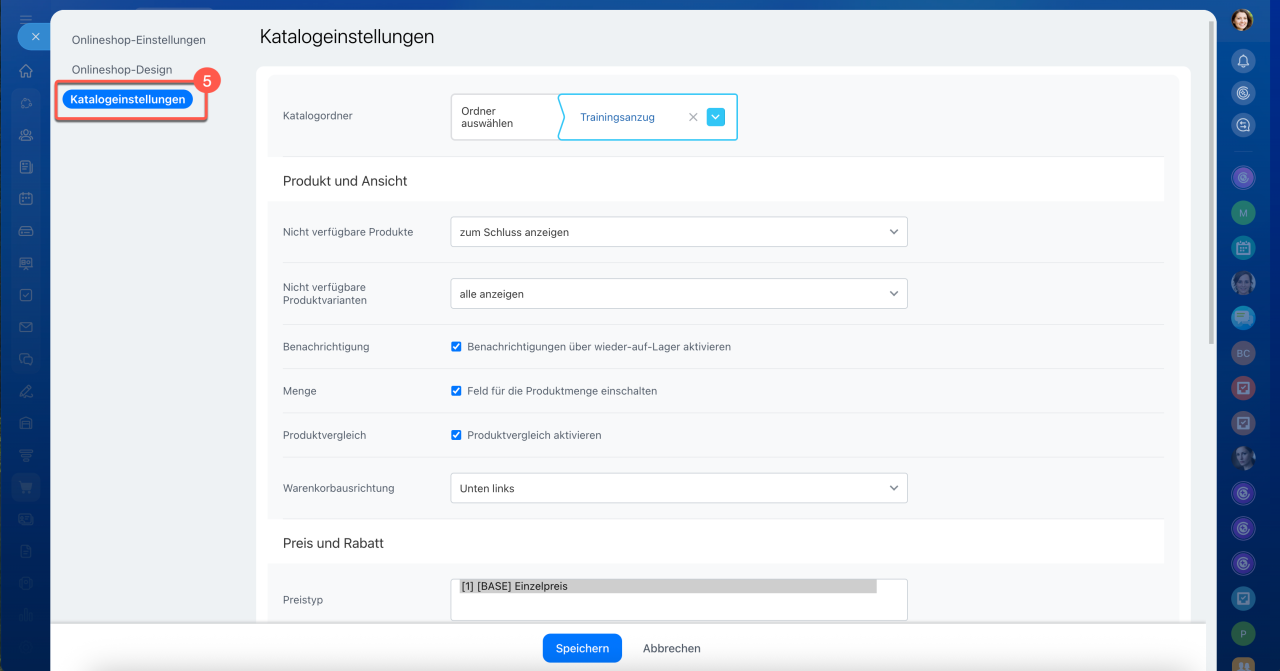Image resolution: width=1280 pixels, height=671 pixels.
Task: Open the green 'M' chat avatar
Action: 1243,213
